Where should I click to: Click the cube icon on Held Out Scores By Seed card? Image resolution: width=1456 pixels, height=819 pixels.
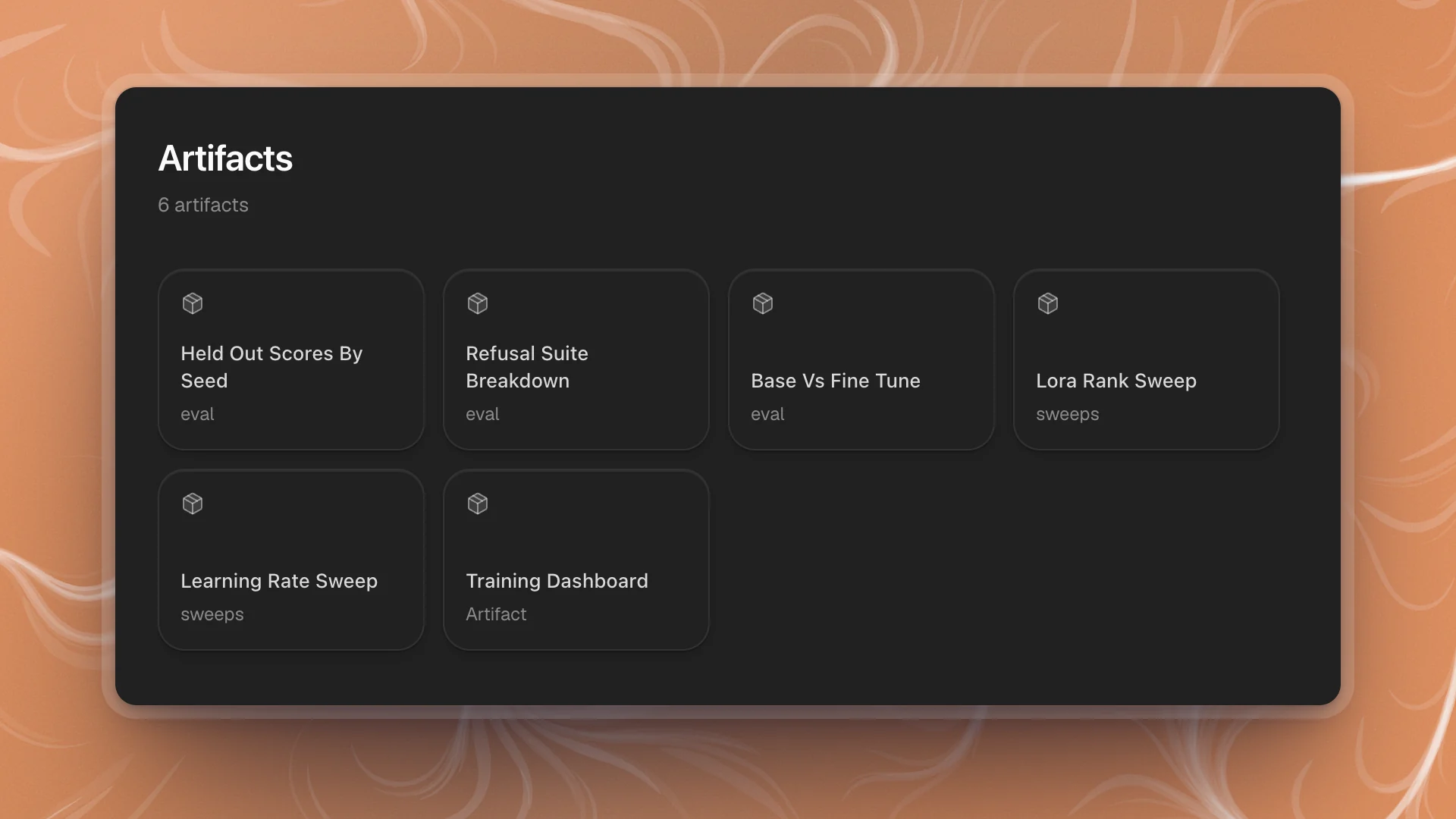193,303
